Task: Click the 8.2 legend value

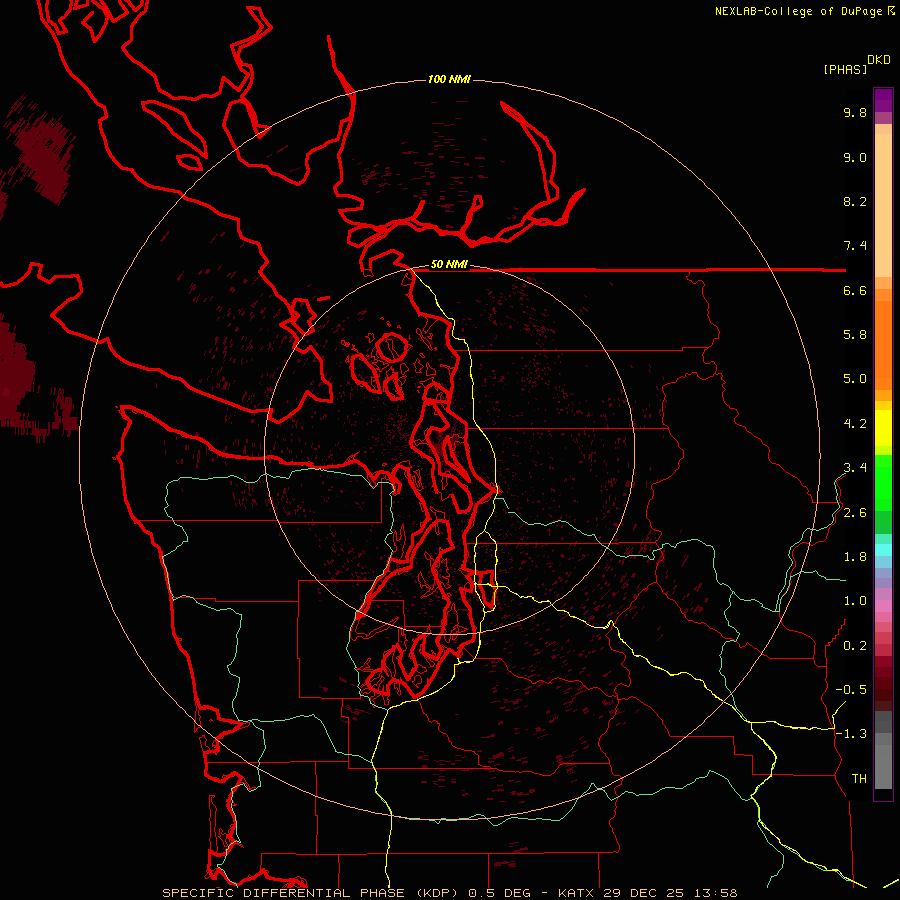Action: pyautogui.click(x=855, y=201)
